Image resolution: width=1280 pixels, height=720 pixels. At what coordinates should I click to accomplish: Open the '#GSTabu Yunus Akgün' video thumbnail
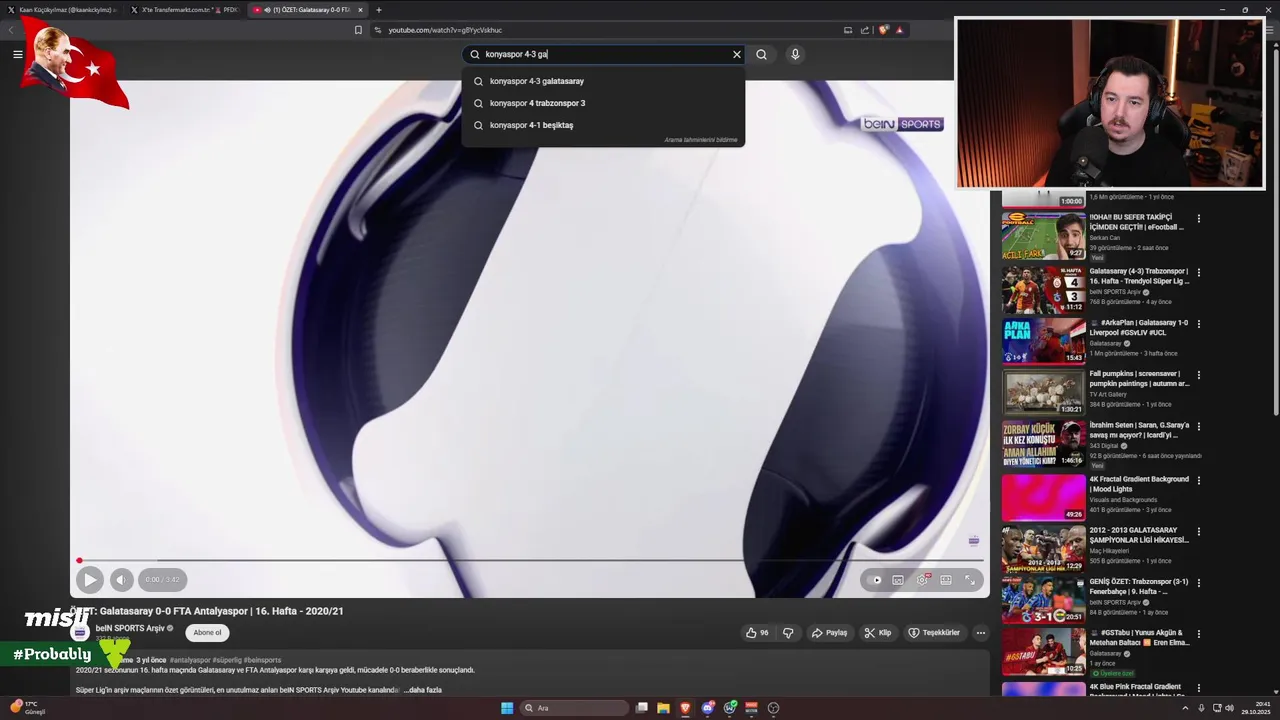point(1043,650)
